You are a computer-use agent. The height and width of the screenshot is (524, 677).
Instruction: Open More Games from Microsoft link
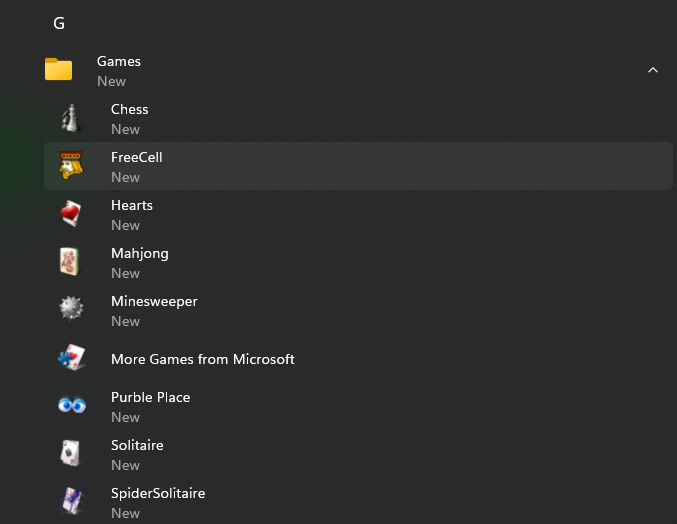[203, 359]
